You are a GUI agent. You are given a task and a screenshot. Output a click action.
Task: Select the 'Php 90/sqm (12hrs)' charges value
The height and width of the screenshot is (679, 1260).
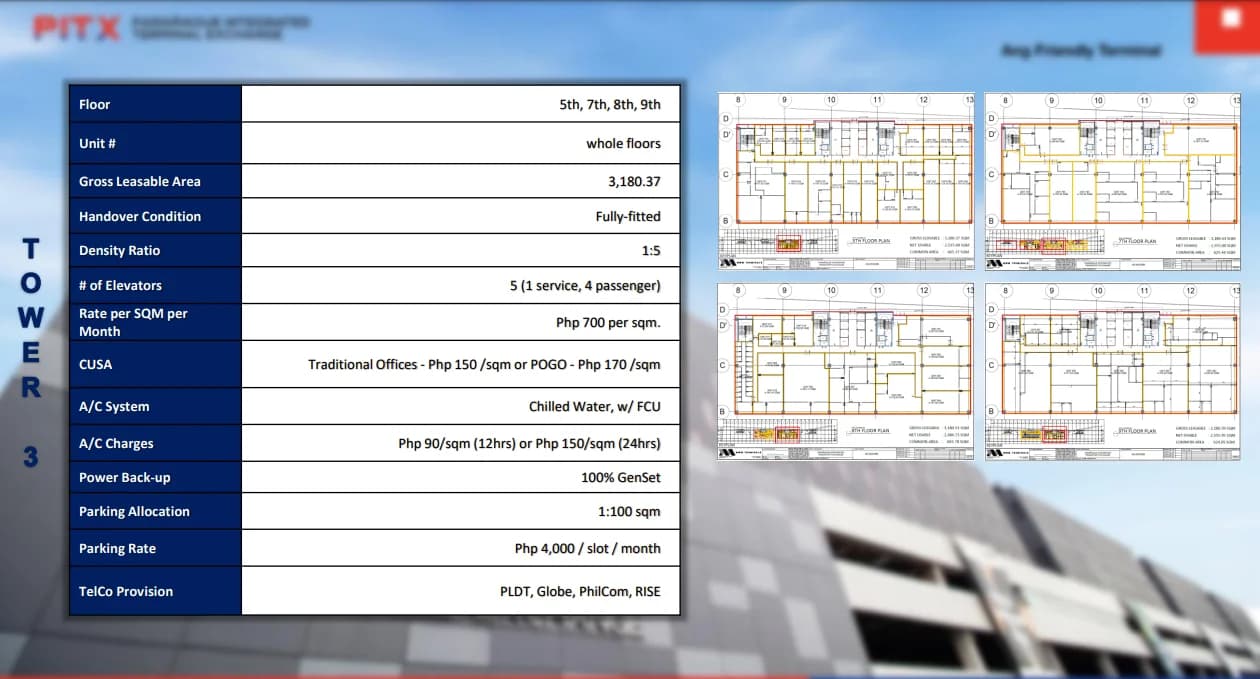point(529,443)
